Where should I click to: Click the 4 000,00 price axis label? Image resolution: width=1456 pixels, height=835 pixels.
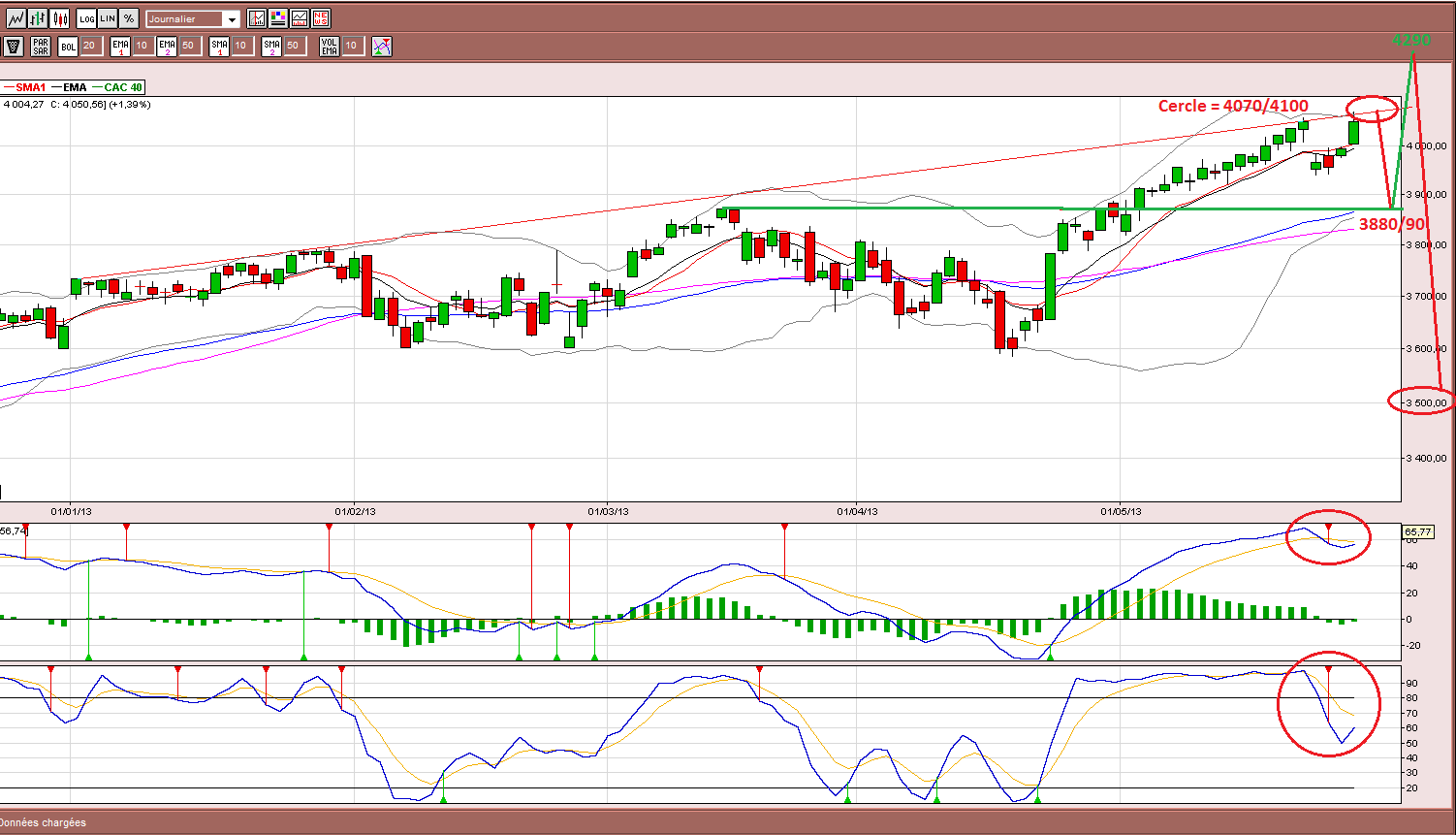coord(1427,145)
